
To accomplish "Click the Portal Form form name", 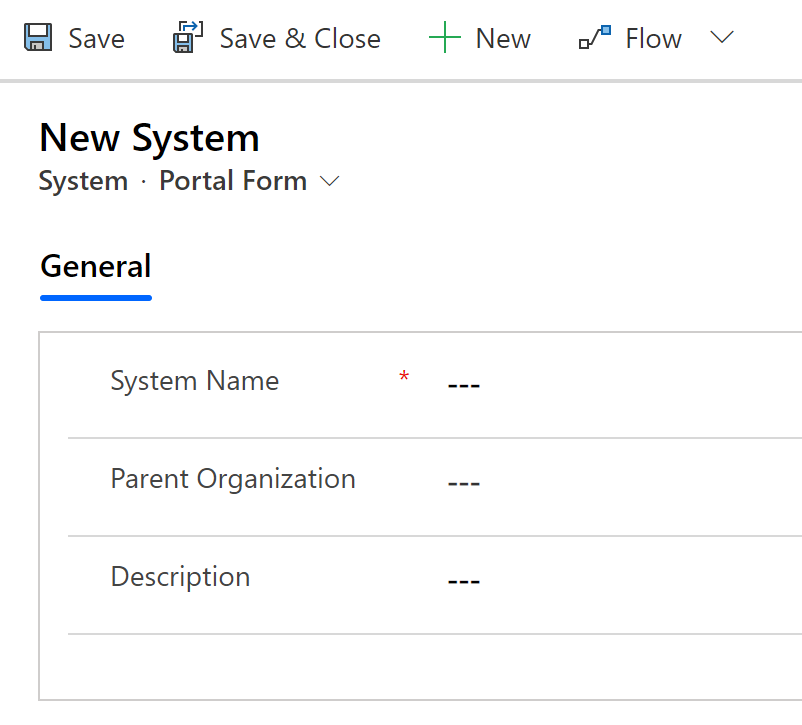I will click(x=233, y=181).
